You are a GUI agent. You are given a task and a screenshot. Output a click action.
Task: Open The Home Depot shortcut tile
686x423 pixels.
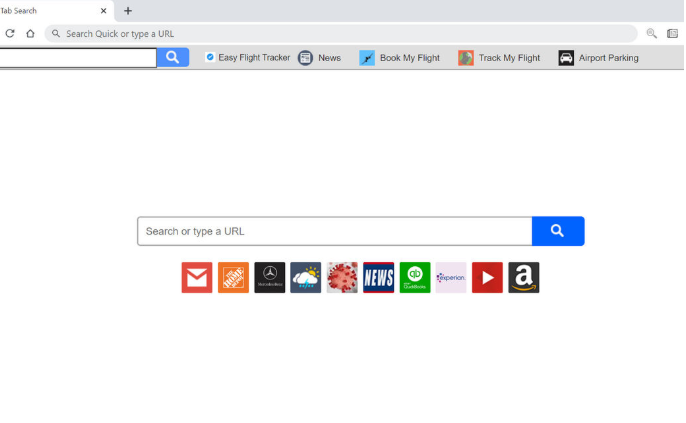(233, 277)
